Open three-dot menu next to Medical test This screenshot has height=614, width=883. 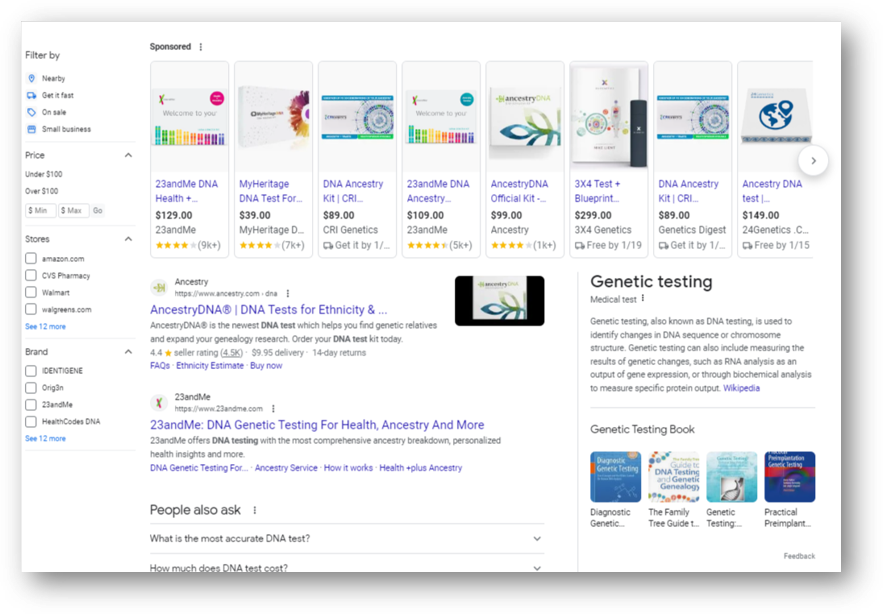point(643,299)
